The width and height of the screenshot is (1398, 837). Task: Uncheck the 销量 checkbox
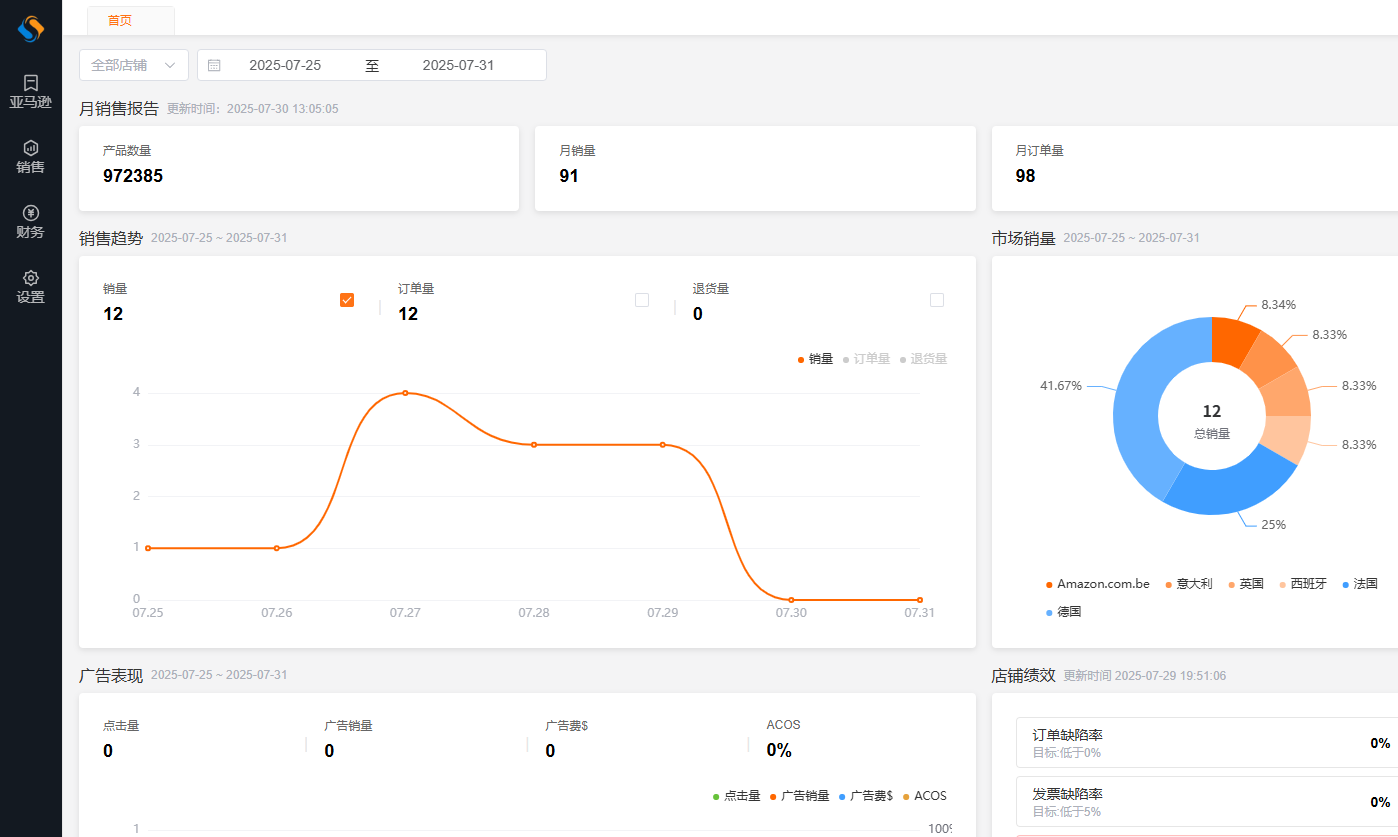[x=347, y=300]
